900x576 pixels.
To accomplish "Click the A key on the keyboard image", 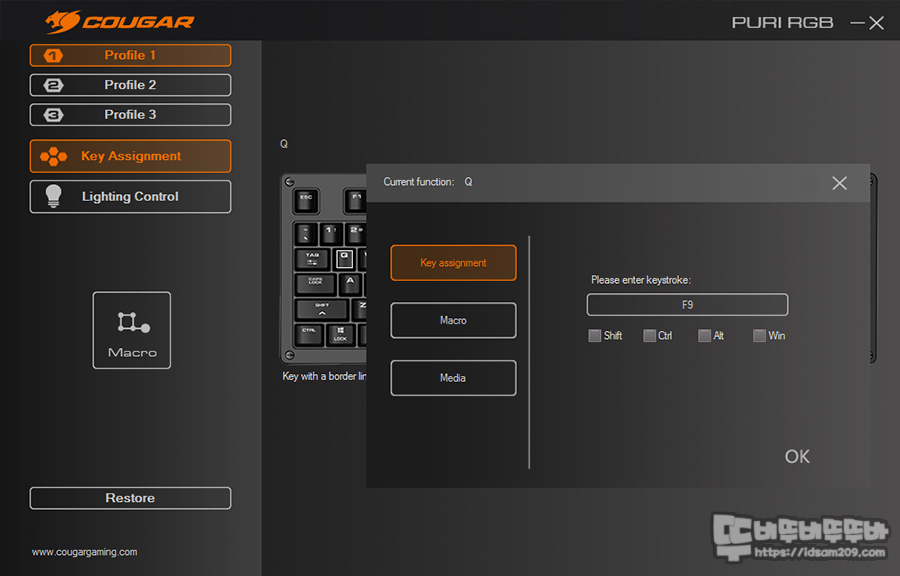I will (x=350, y=283).
